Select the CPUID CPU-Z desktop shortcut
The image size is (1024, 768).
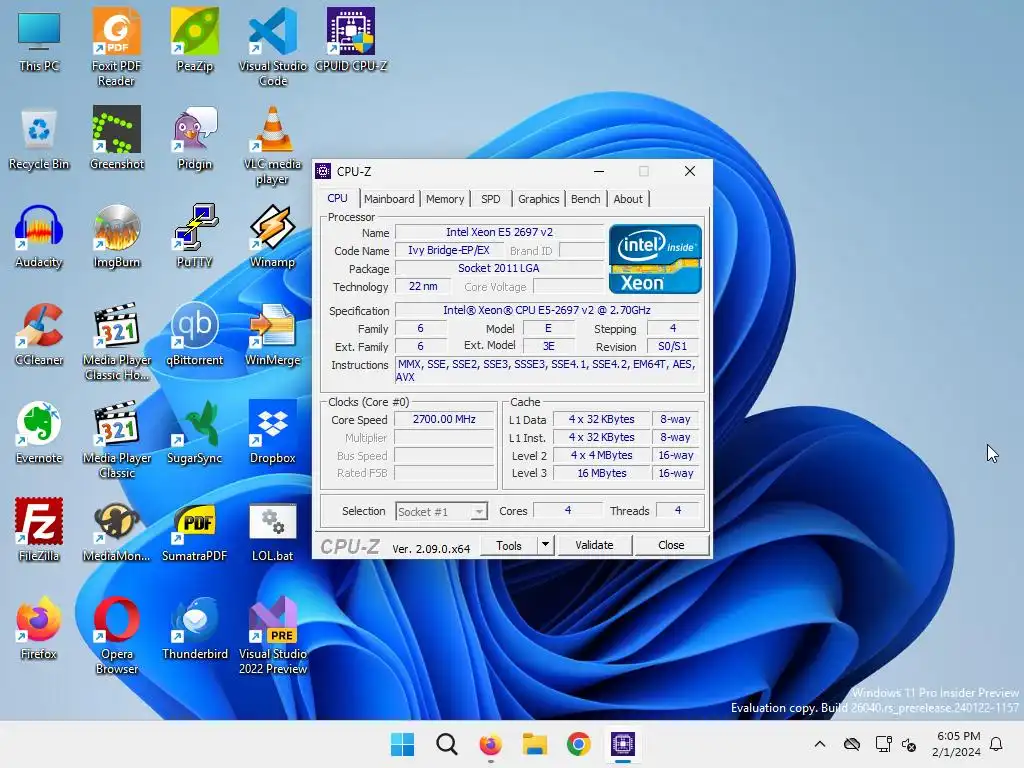(x=351, y=40)
